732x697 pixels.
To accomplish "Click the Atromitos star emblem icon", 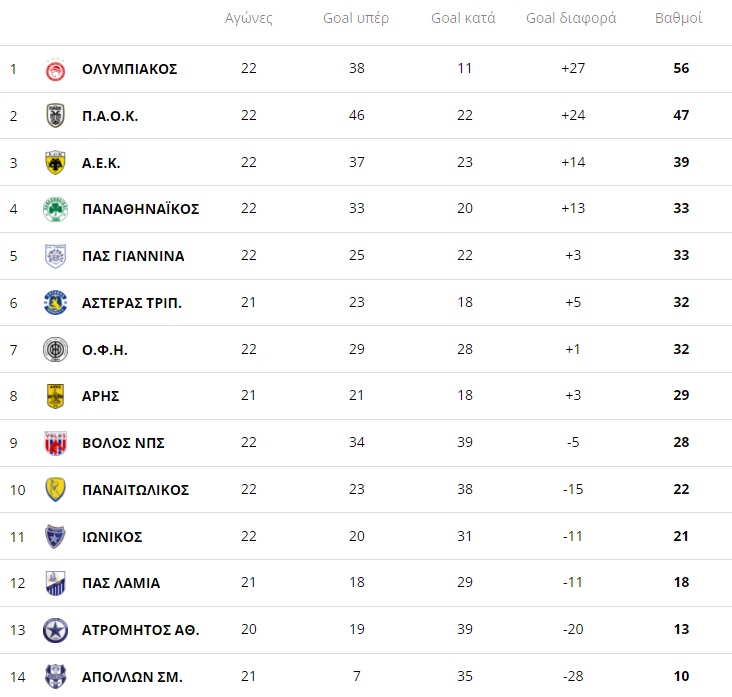I will pos(55,630).
